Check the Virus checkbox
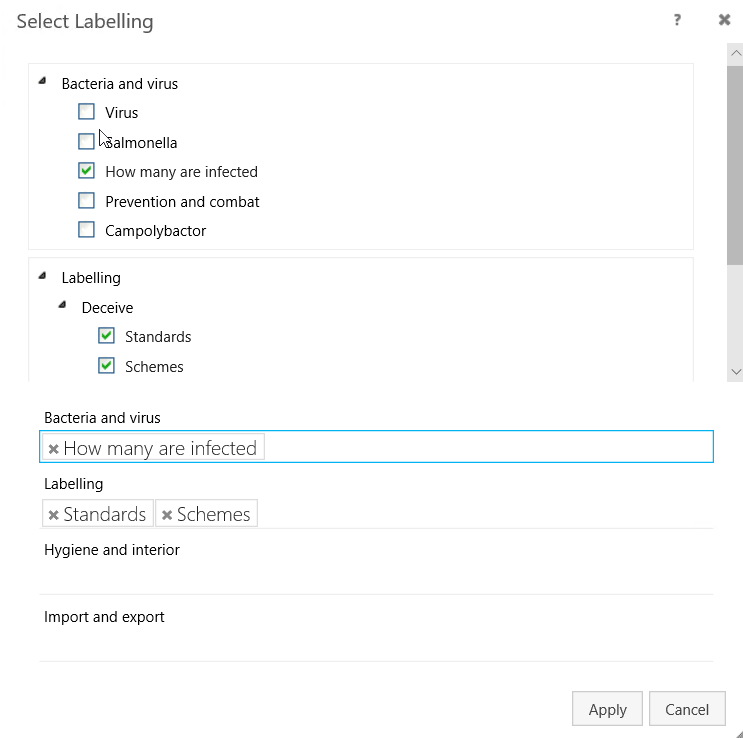This screenshot has width=743, height=738. pyautogui.click(x=87, y=112)
